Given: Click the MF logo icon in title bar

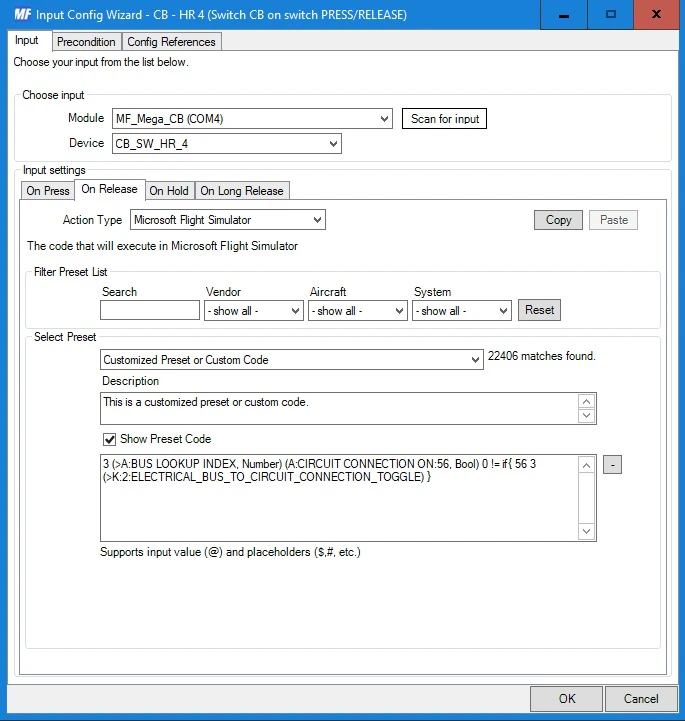Looking at the screenshot, I should click(23, 15).
